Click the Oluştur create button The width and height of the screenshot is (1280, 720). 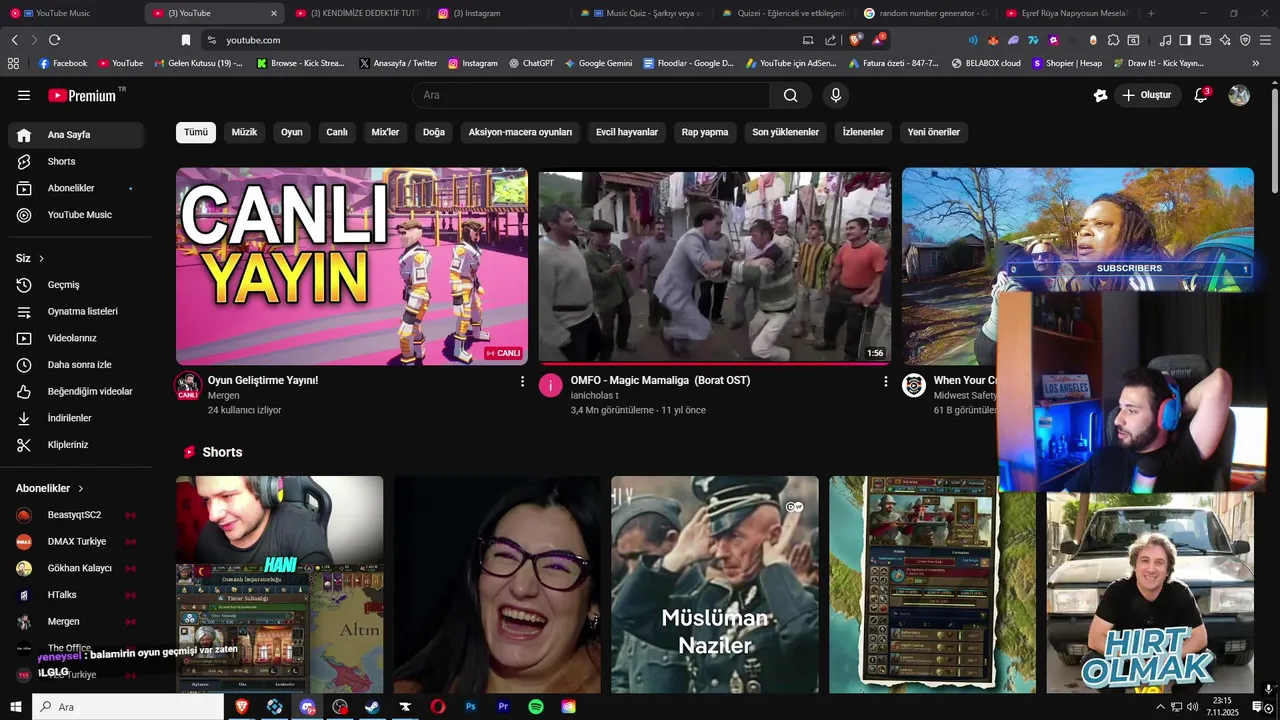coord(1147,95)
